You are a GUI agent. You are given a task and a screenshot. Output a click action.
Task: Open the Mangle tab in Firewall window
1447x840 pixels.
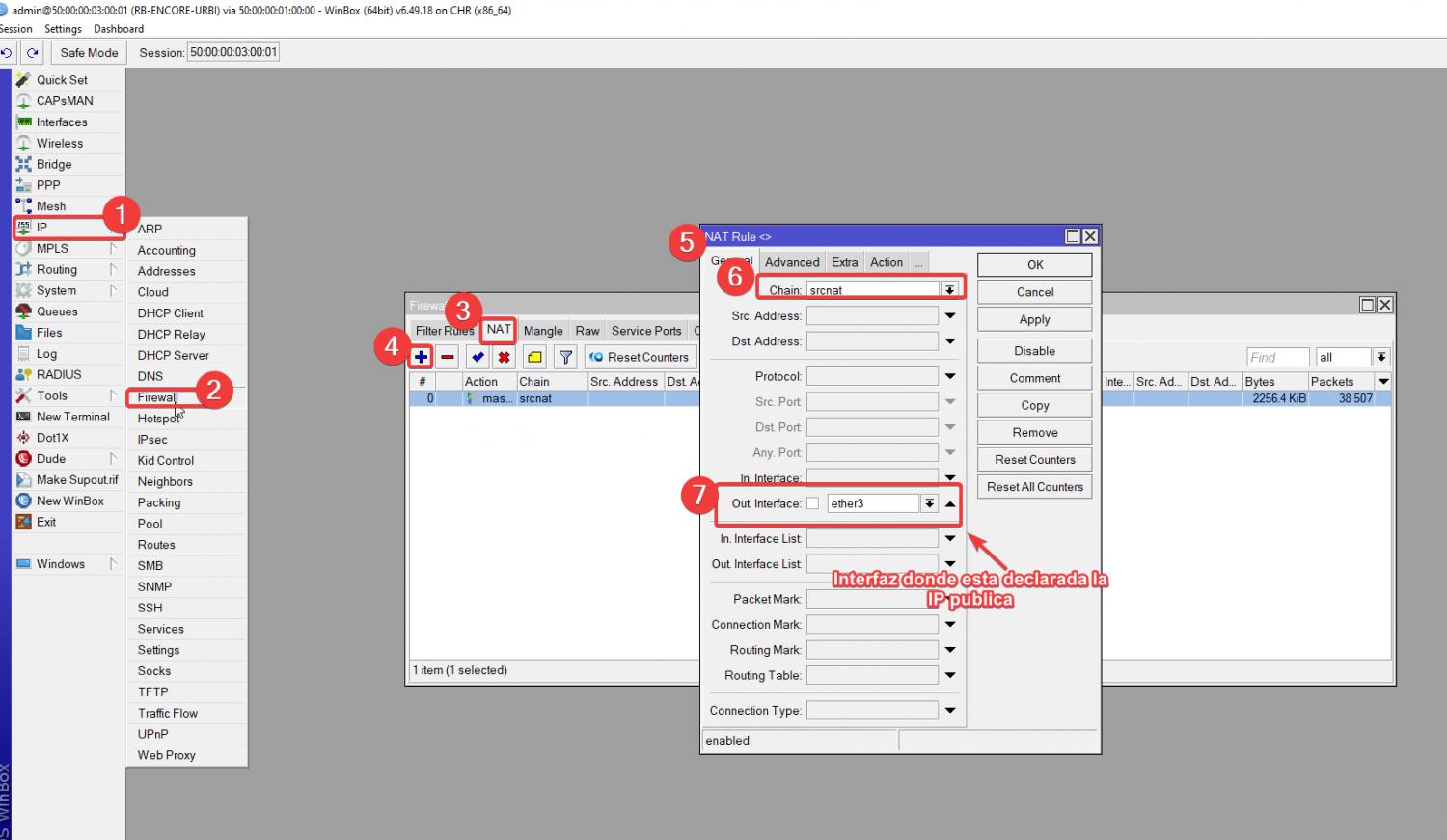(542, 331)
